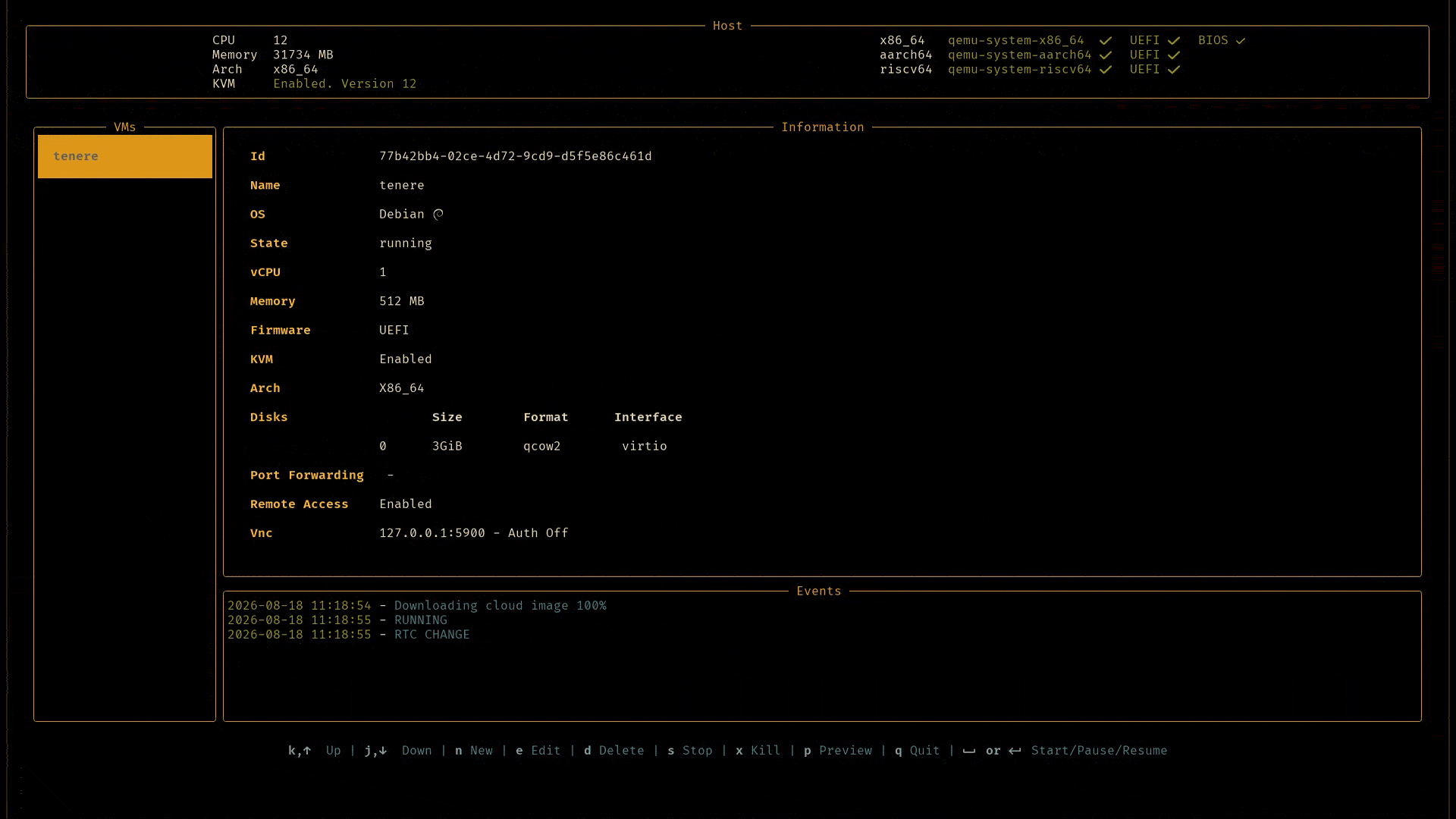
Task: Click the vCPU value 1
Action: [383, 272]
